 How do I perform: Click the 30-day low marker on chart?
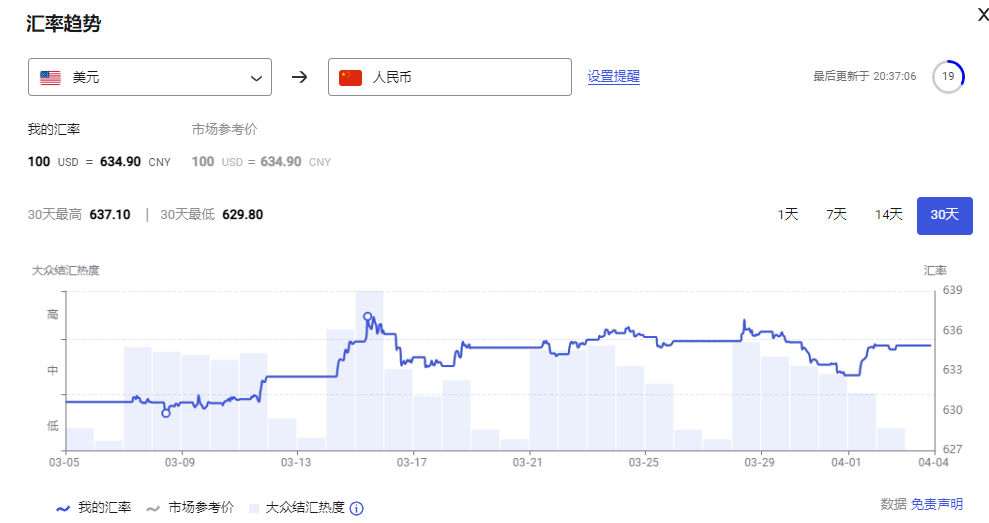click(x=166, y=413)
